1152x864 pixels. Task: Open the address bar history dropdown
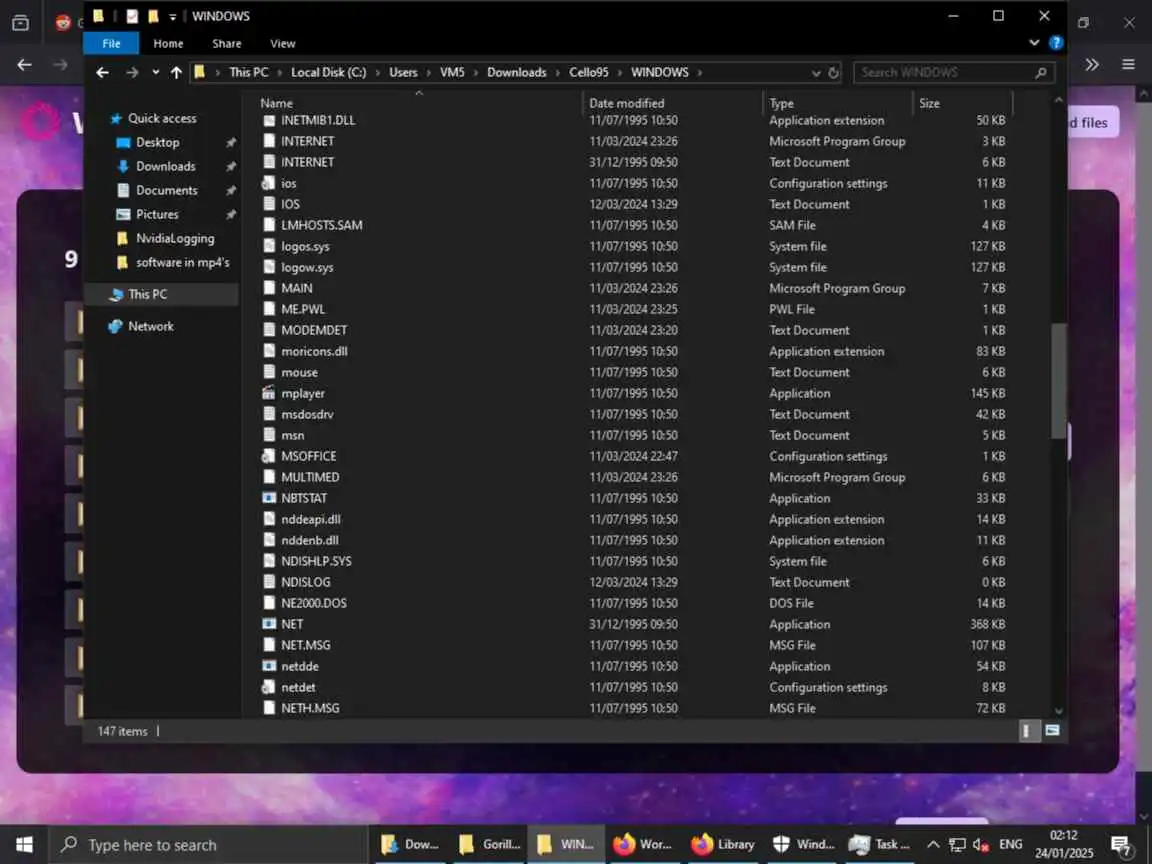point(816,73)
